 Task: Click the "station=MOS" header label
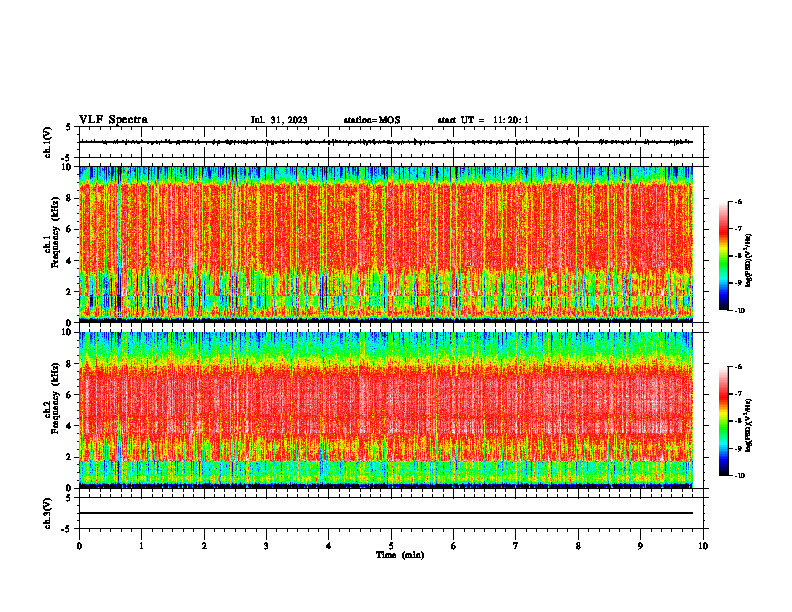pos(372,120)
